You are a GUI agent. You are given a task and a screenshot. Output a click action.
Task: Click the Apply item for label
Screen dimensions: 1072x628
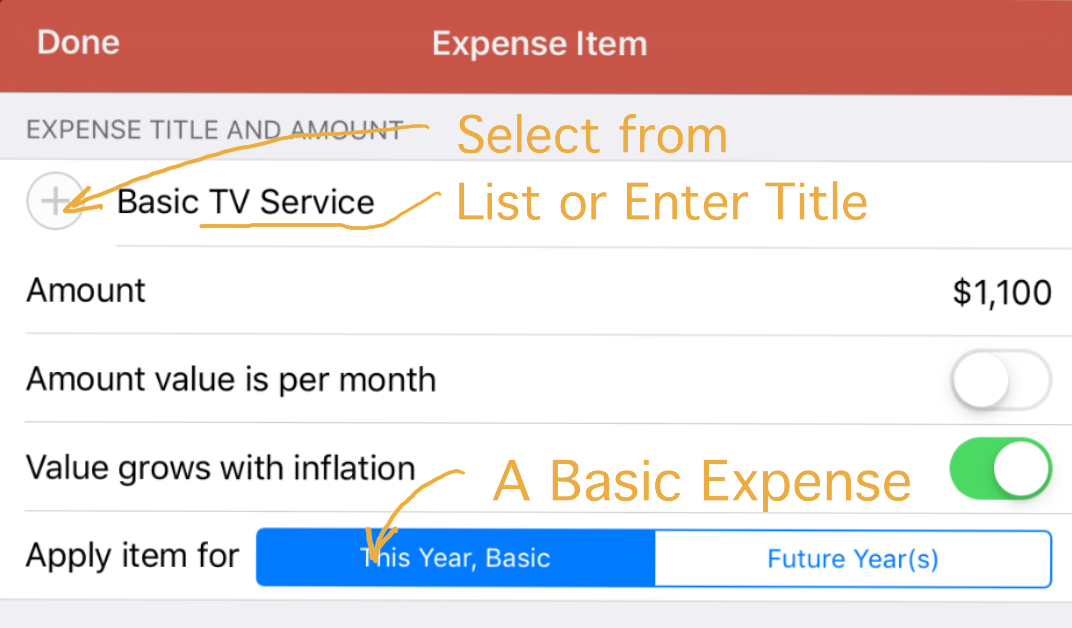pyautogui.click(x=133, y=556)
